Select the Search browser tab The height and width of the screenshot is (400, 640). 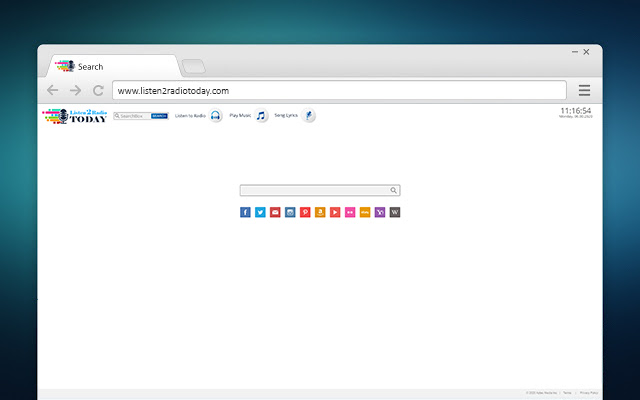[112, 67]
